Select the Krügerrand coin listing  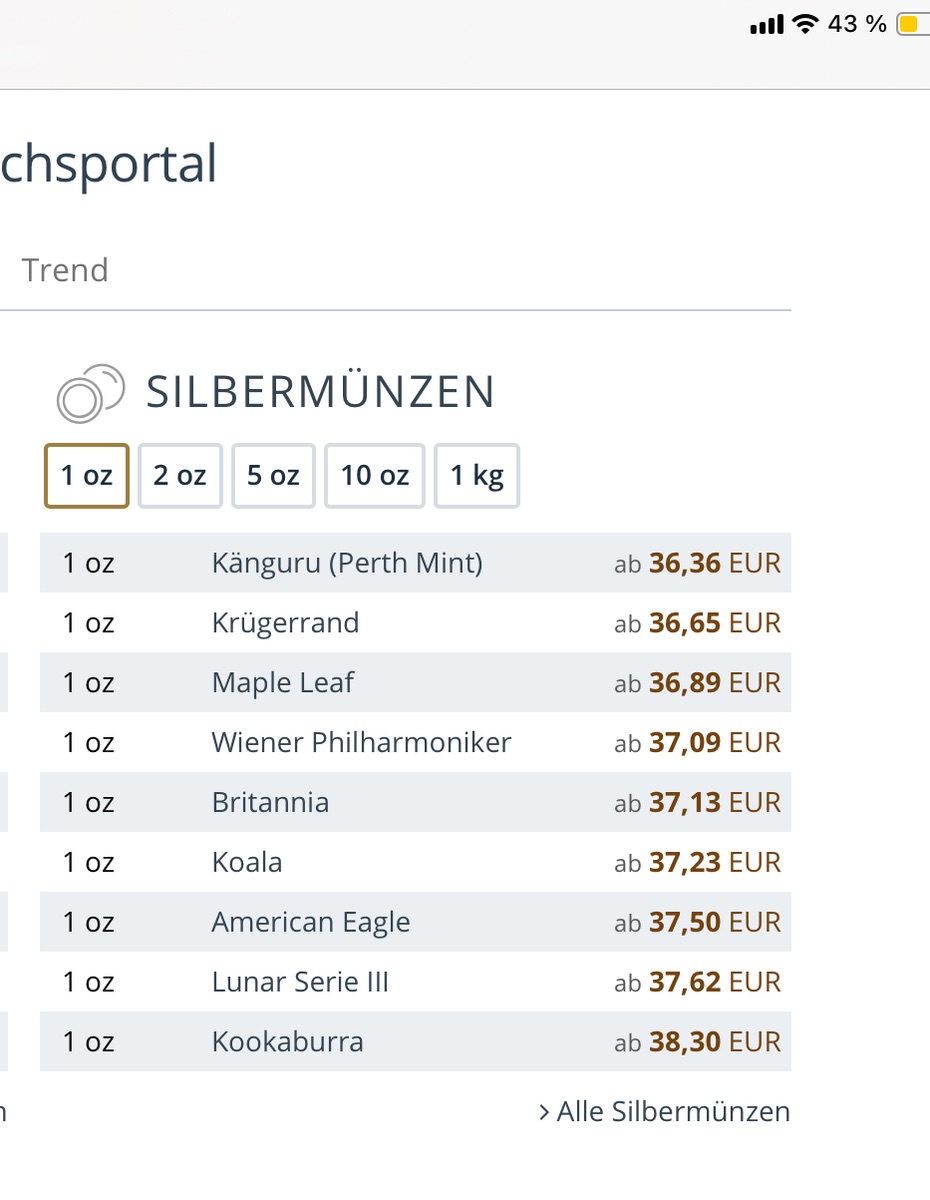pos(285,623)
